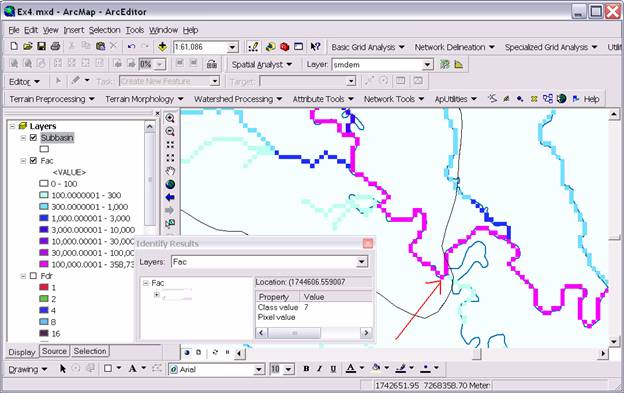Click the Full Extent globe icon

(x=170, y=185)
